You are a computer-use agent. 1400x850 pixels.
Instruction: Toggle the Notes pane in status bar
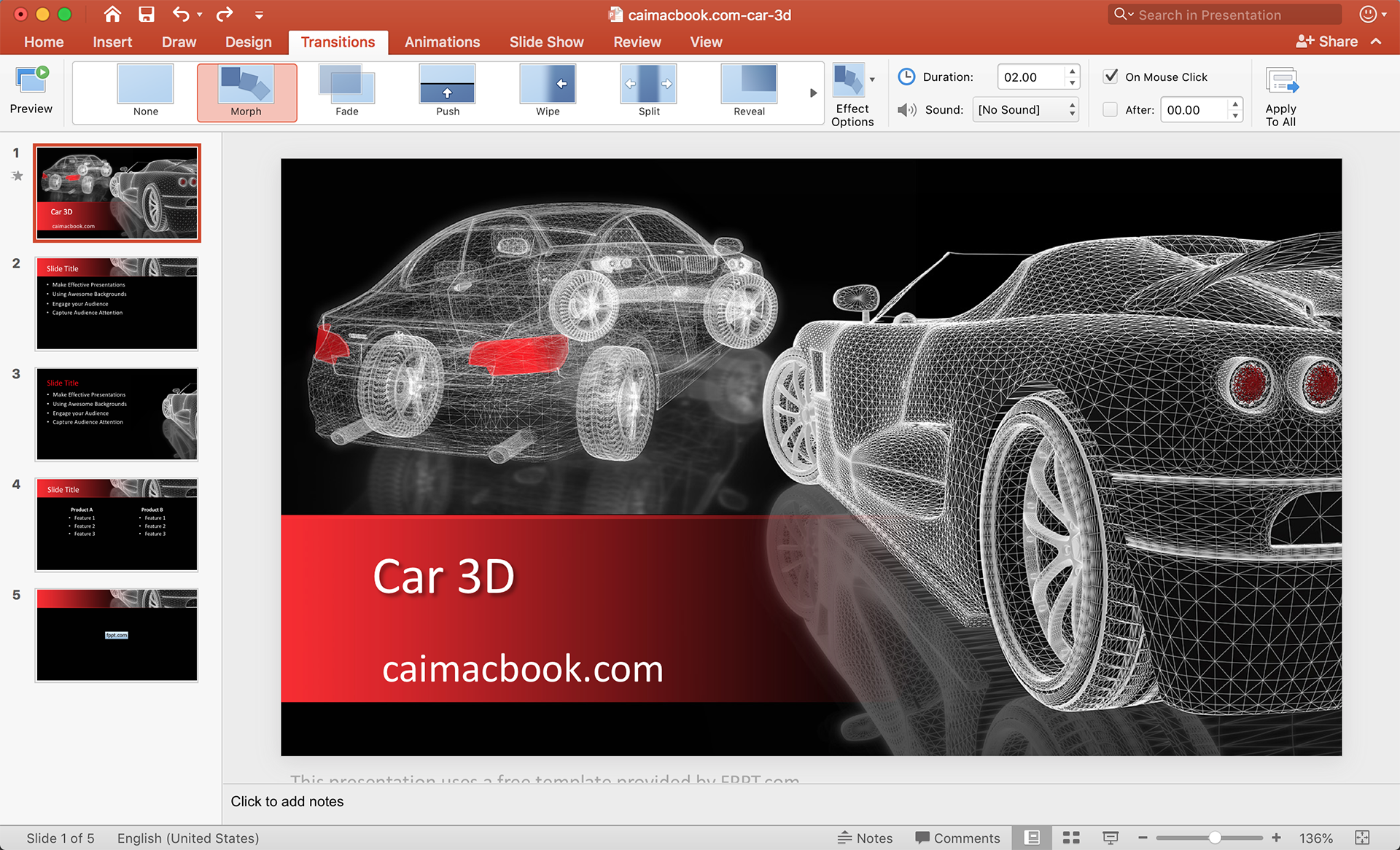click(866, 838)
